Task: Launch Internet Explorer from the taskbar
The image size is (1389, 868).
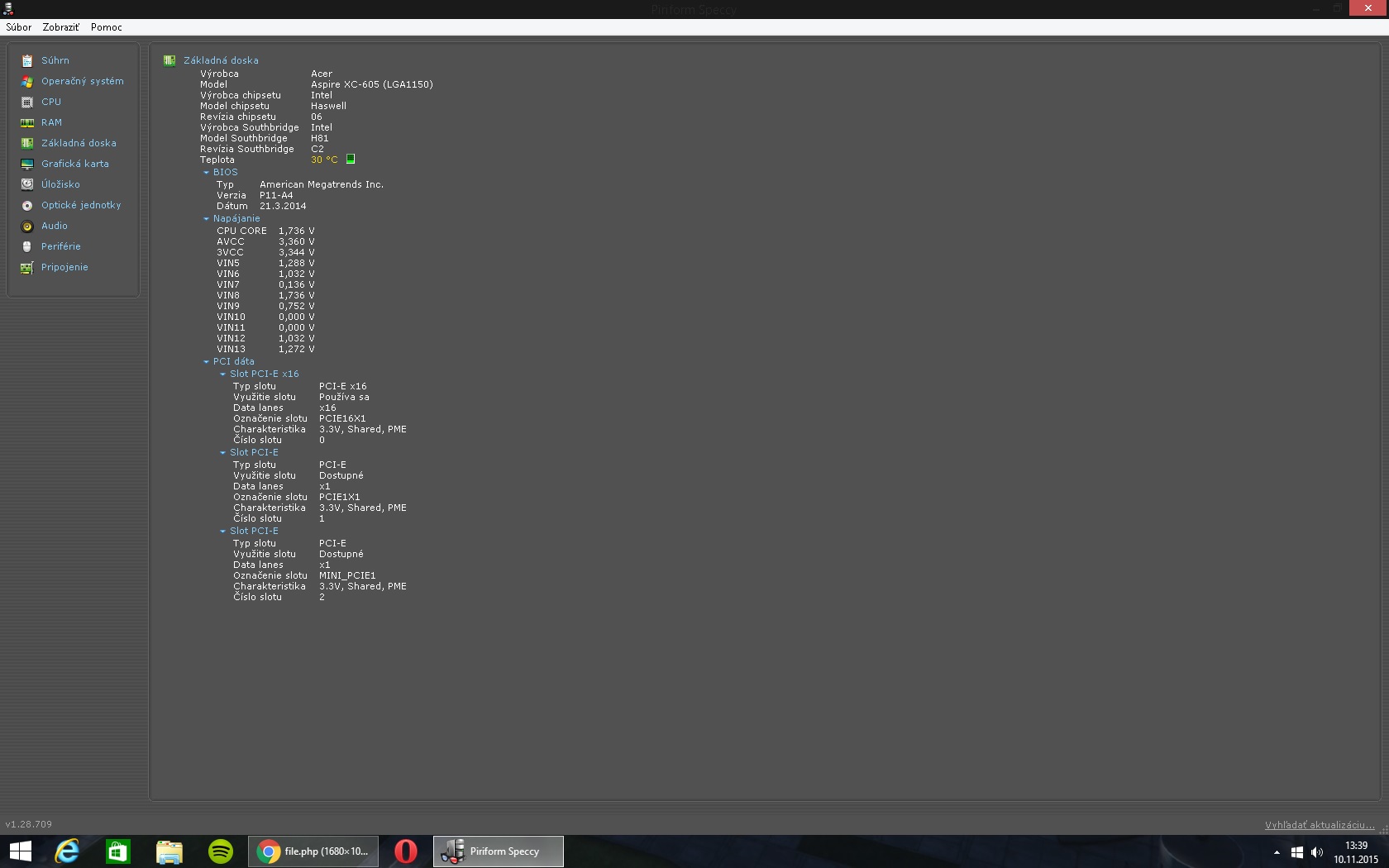Action: pyautogui.click(x=67, y=851)
